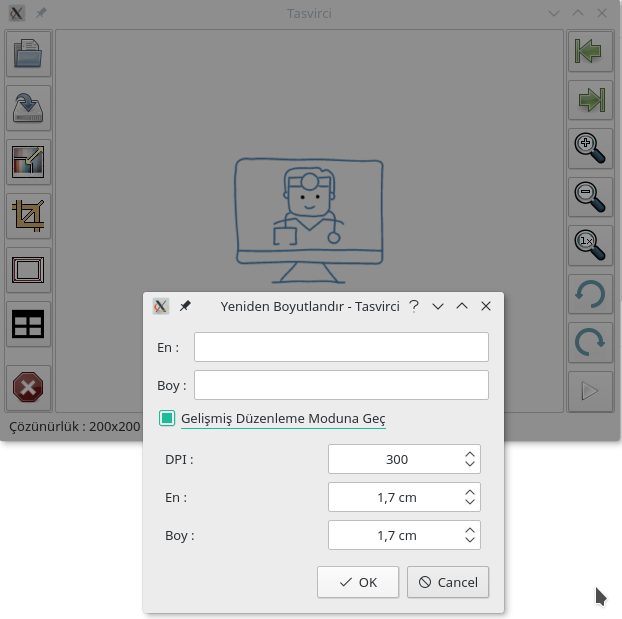The image size is (622, 619).
Task: Open file icon in Tasvirci toolbar
Action: (x=28, y=54)
